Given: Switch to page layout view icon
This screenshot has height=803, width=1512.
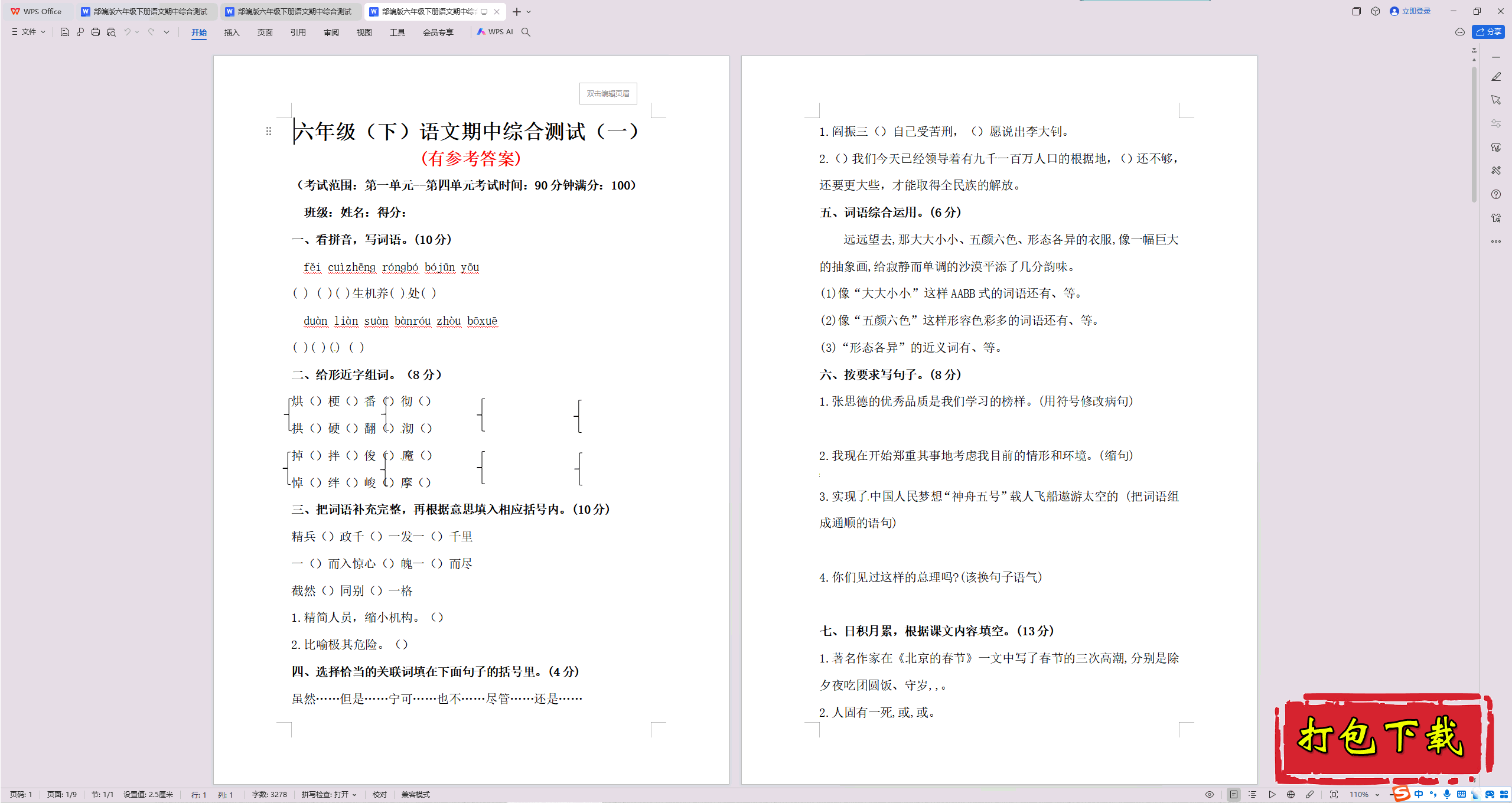Looking at the screenshot, I should pyautogui.click(x=1234, y=795).
